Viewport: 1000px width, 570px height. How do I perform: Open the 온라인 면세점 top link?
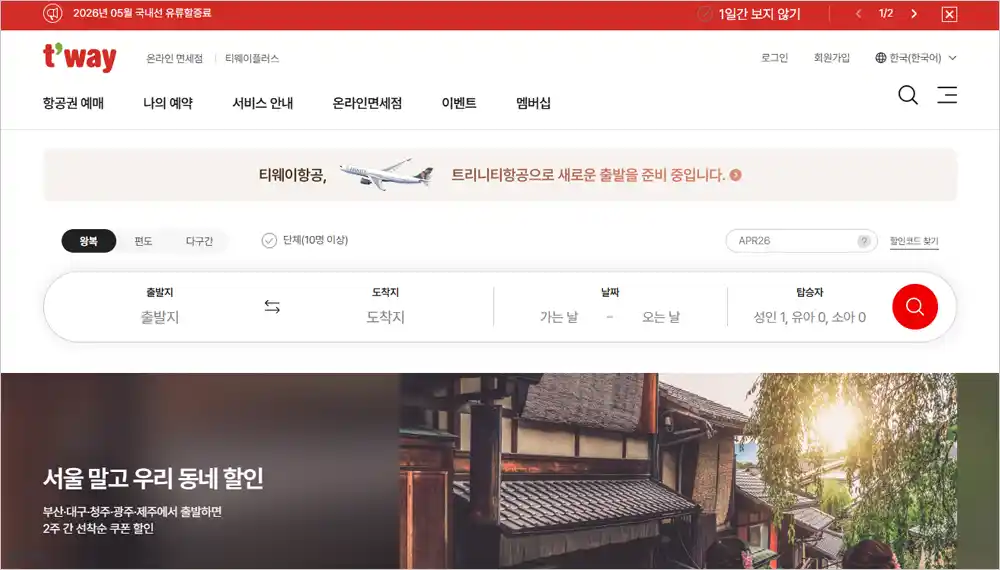click(174, 59)
